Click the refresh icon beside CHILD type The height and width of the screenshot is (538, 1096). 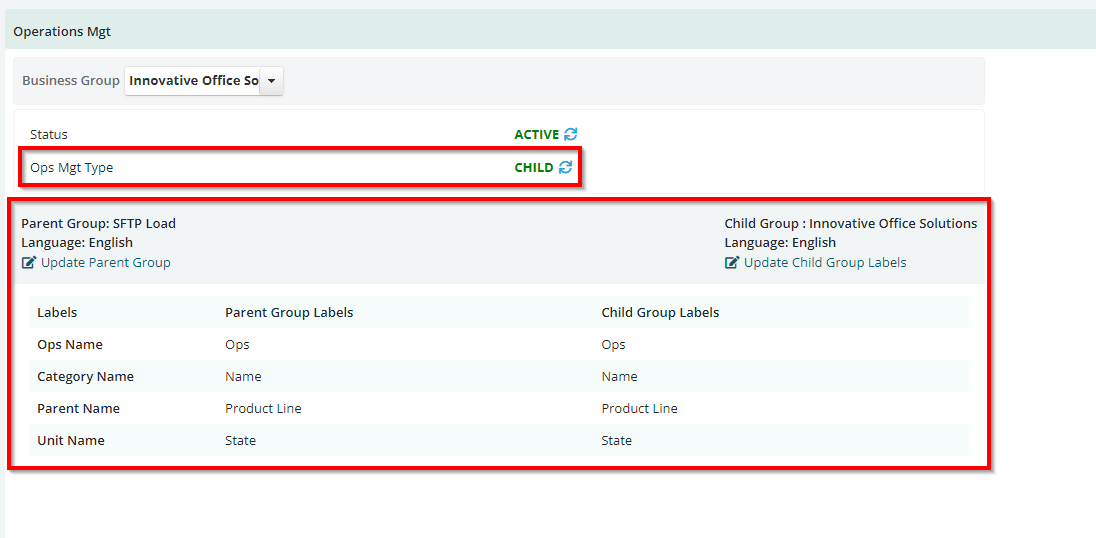[x=565, y=168]
